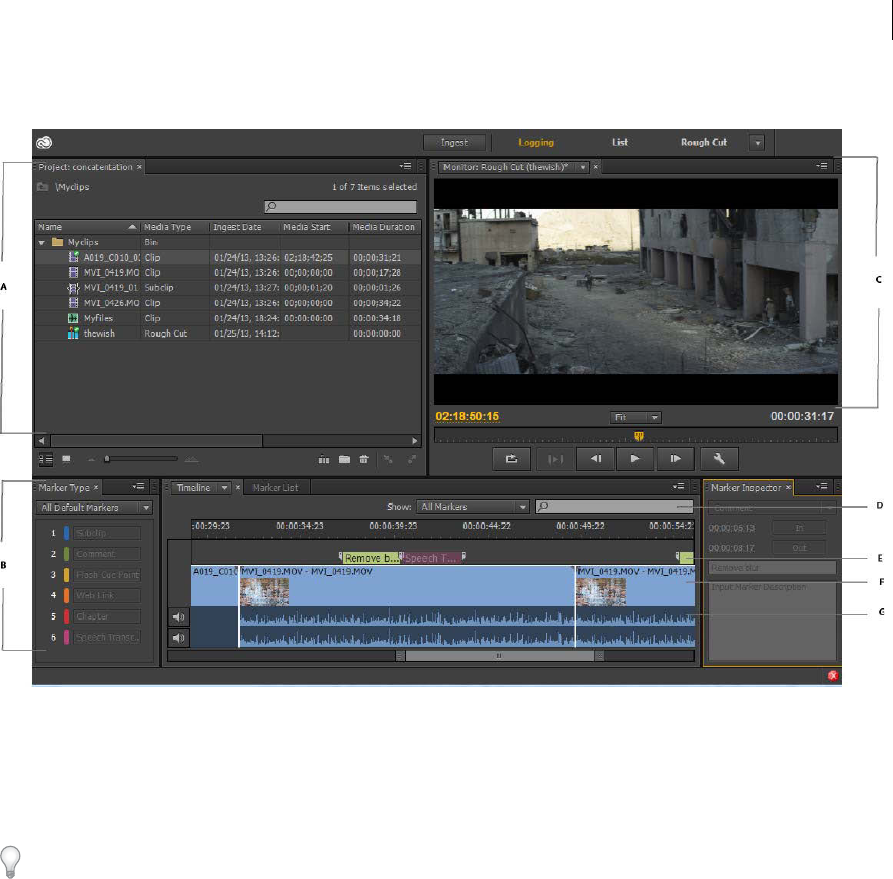The width and height of the screenshot is (893, 879).
Task: Select the Marker Inspector tab
Action: 746,488
